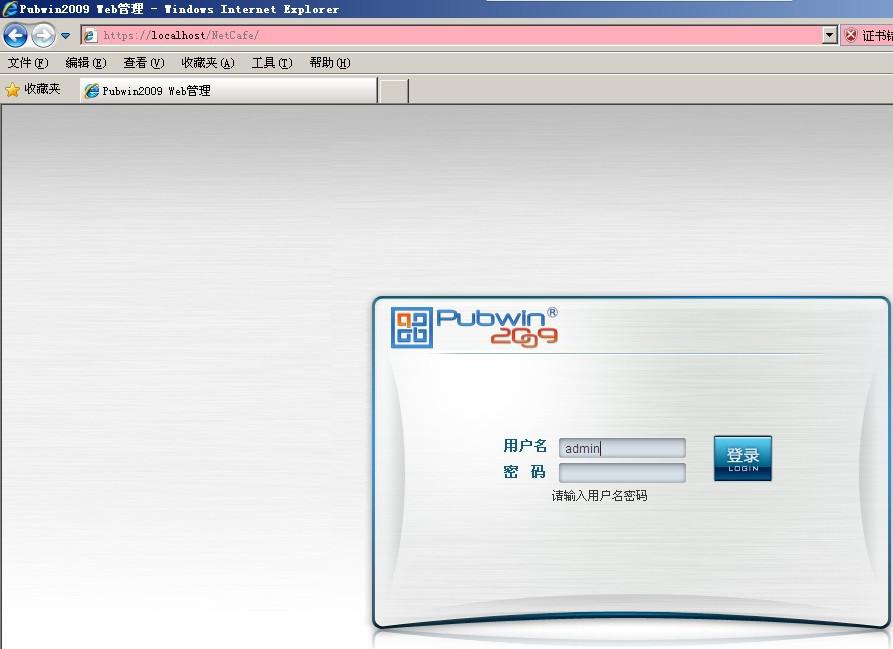Select the Pubwin2009 Web管理 tab

point(228,91)
